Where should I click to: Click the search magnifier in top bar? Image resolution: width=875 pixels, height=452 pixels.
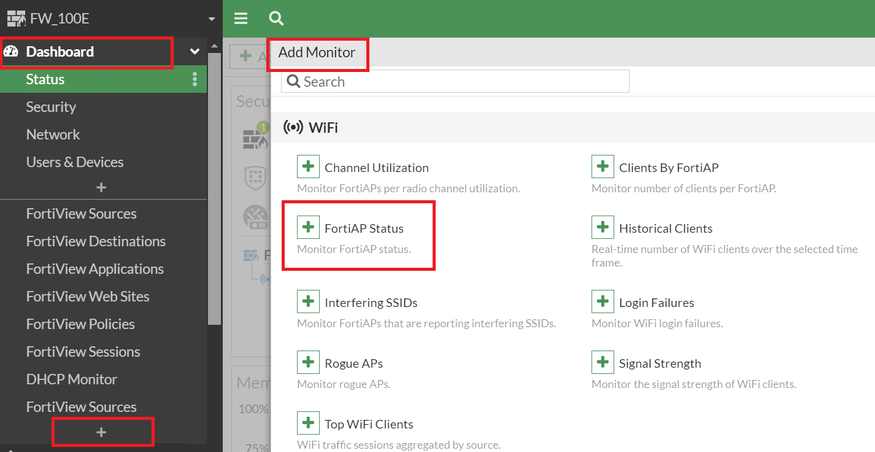coord(276,18)
